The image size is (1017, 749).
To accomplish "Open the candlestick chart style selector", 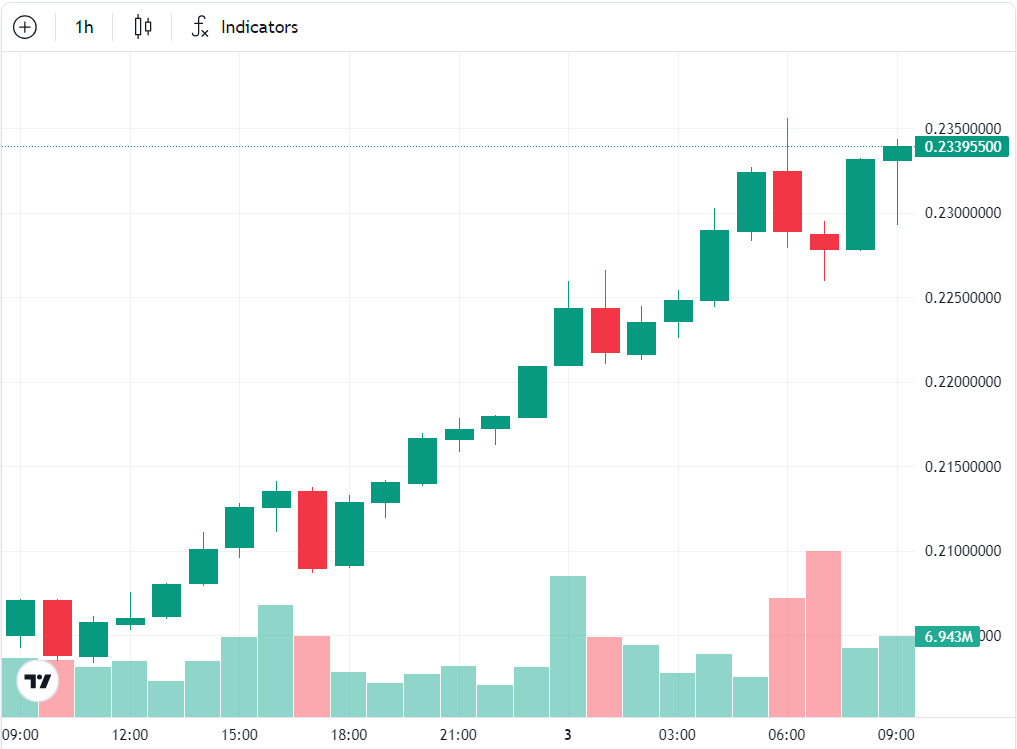I will click(143, 27).
